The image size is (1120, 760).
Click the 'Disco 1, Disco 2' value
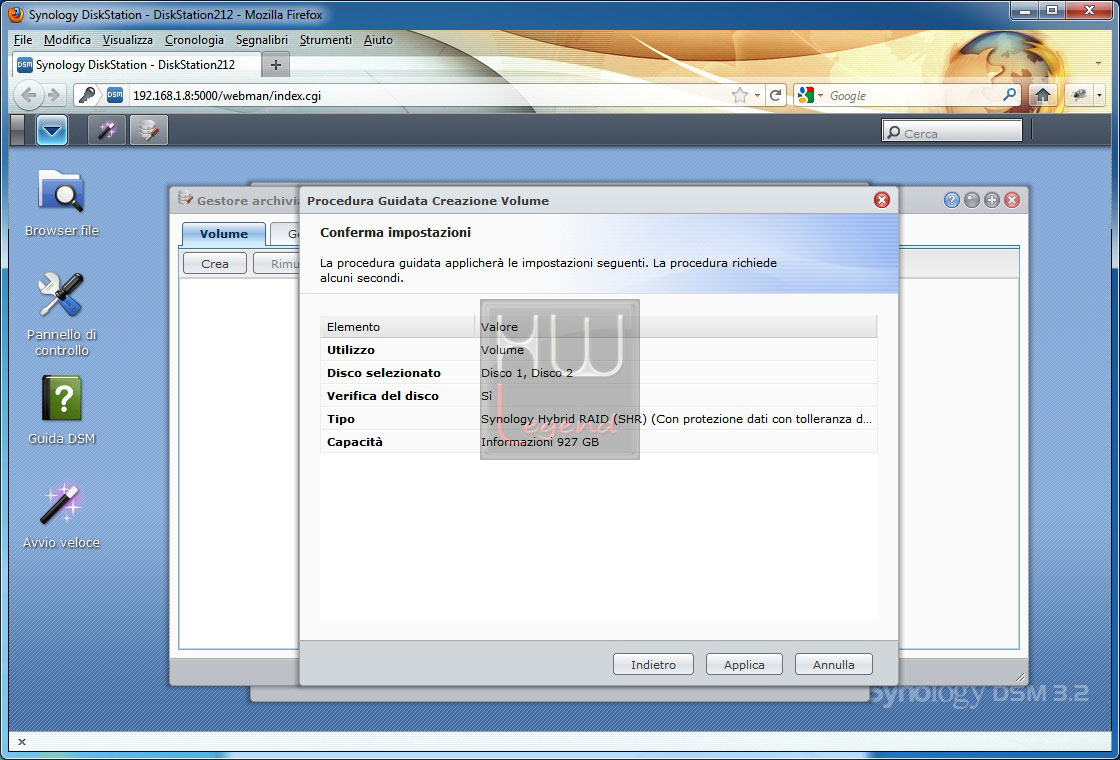527,373
